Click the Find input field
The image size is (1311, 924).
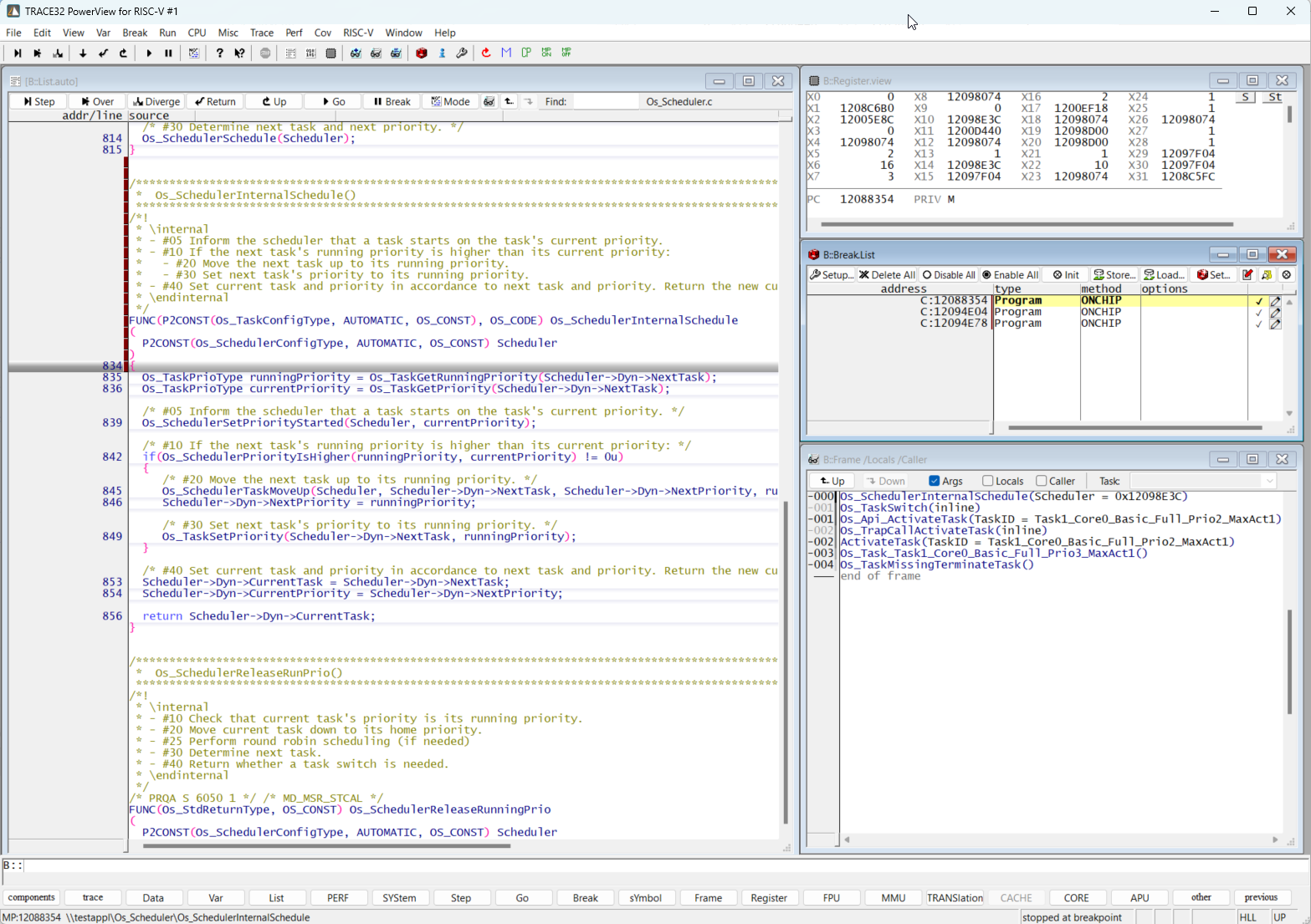pyautogui.click(x=605, y=101)
